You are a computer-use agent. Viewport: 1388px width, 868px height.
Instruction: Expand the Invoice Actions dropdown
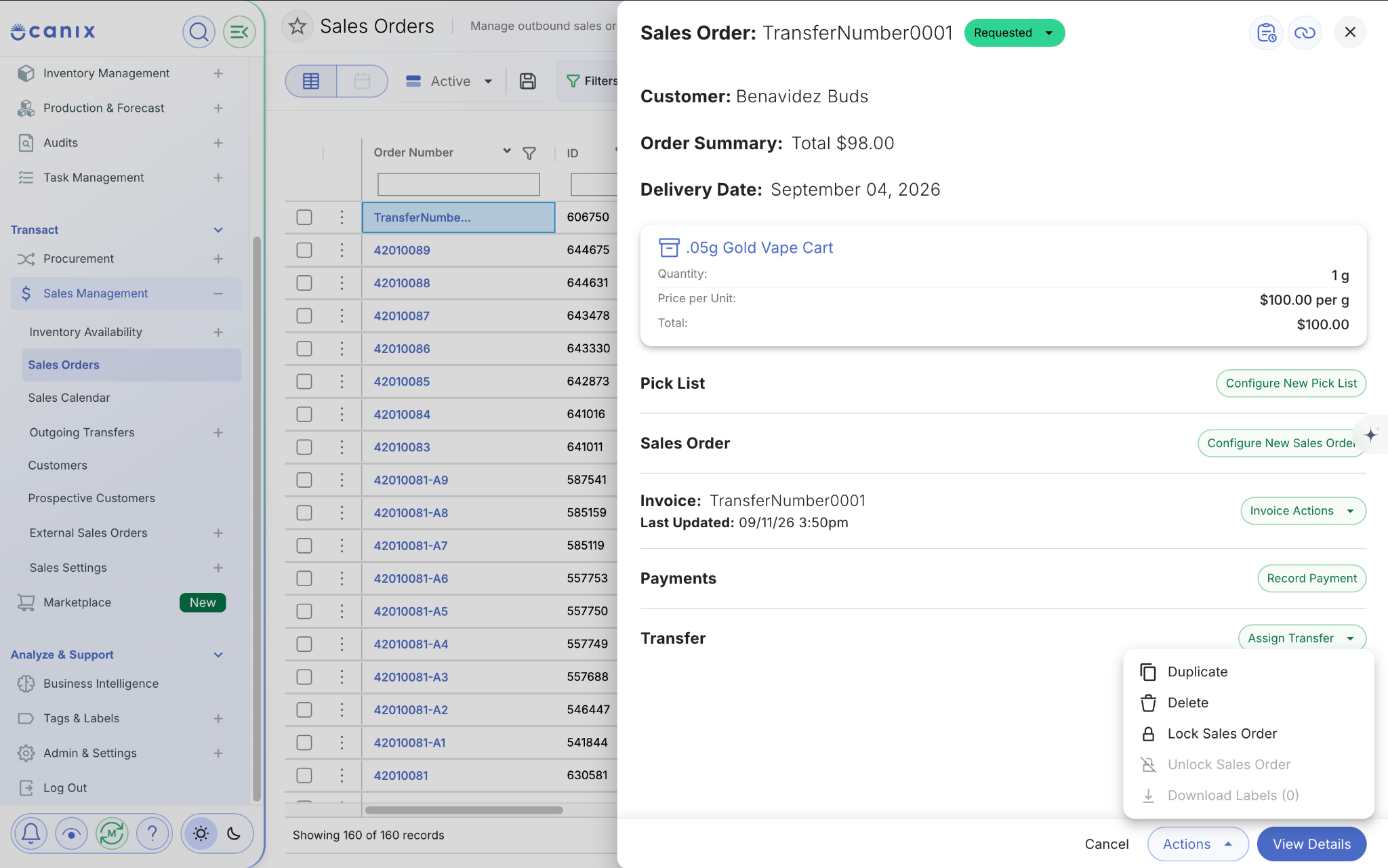click(x=1303, y=511)
